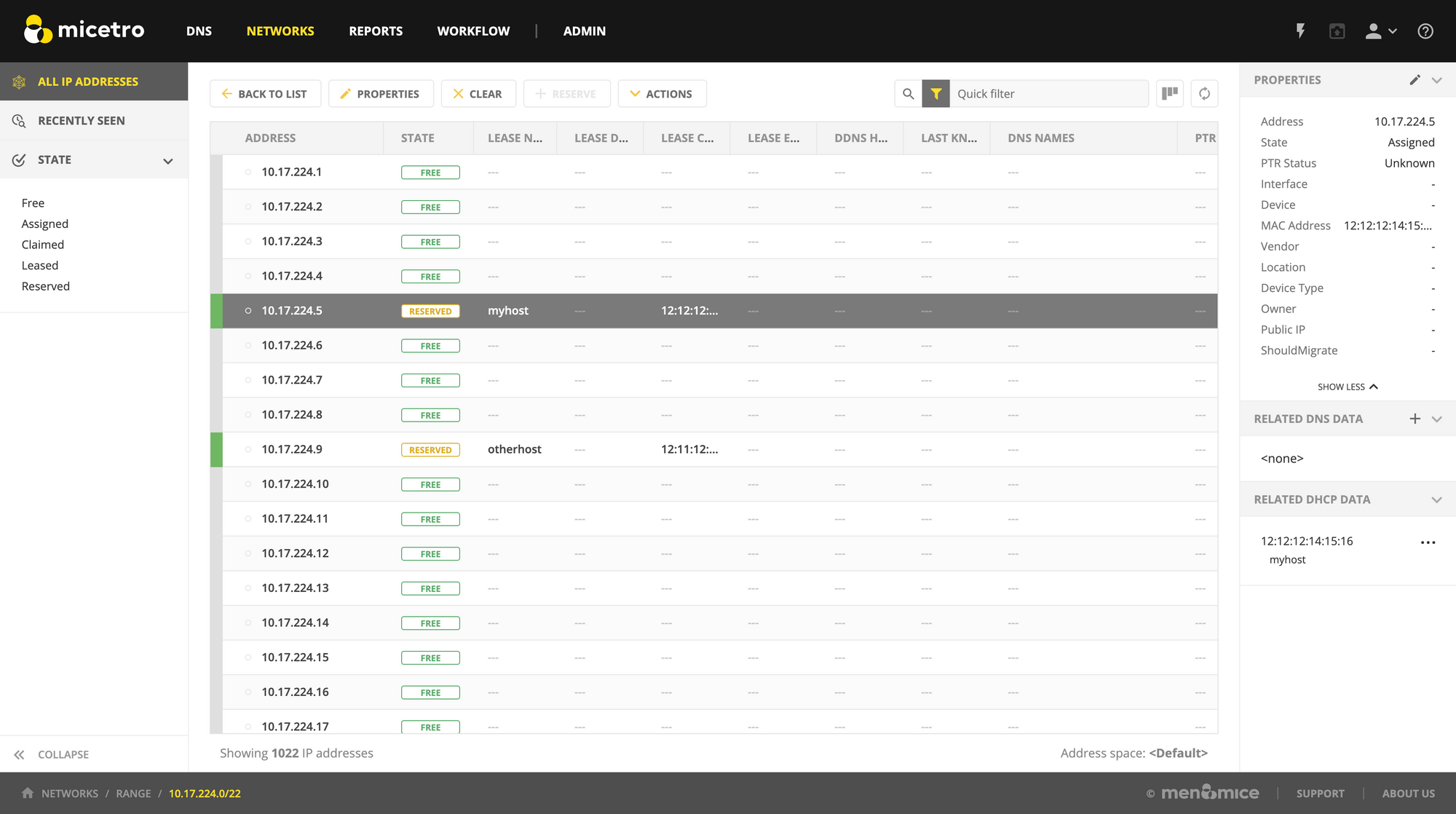Click the filter funnel icon near search

[x=935, y=93]
